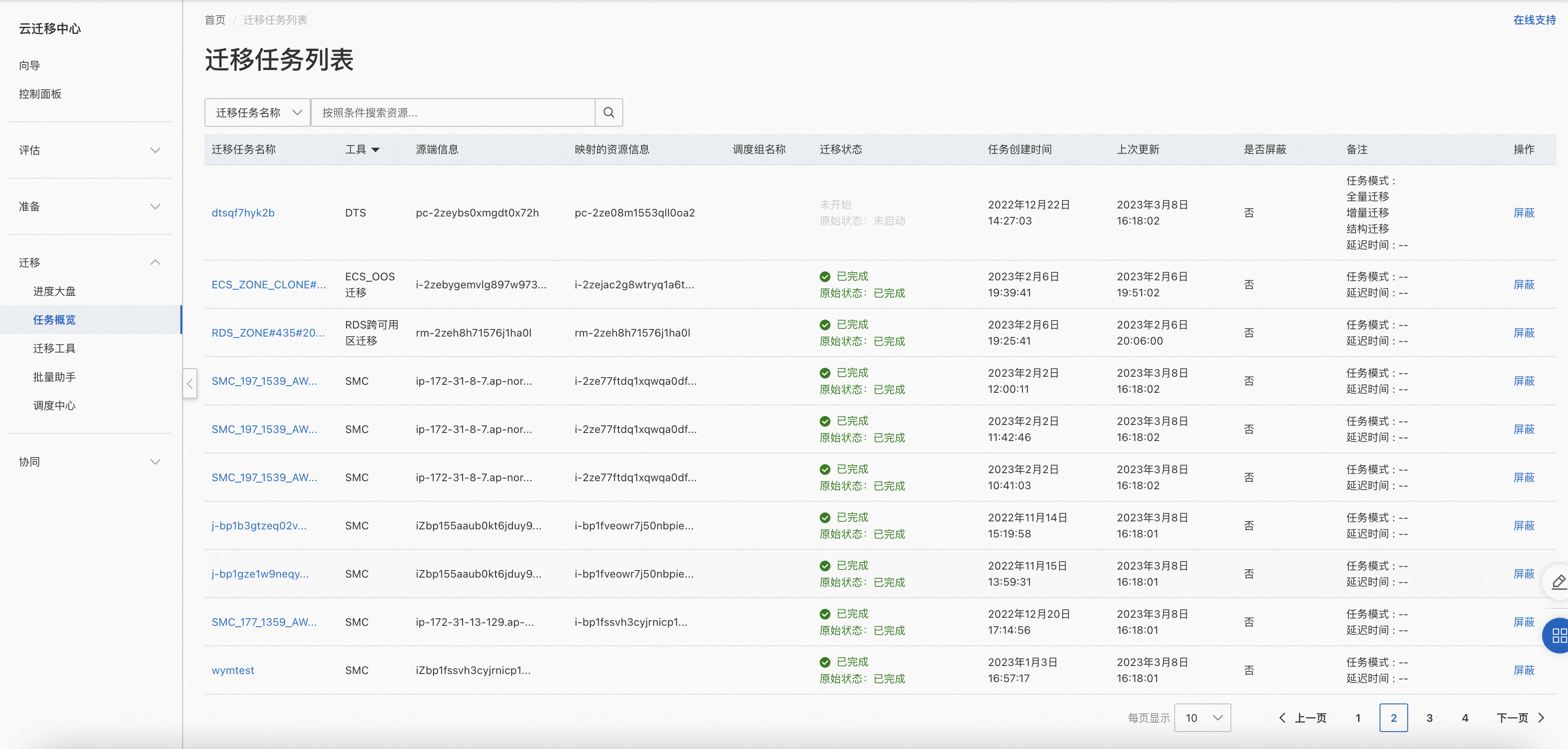Expand the 准备 sidebar section

pyautogui.click(x=89, y=206)
